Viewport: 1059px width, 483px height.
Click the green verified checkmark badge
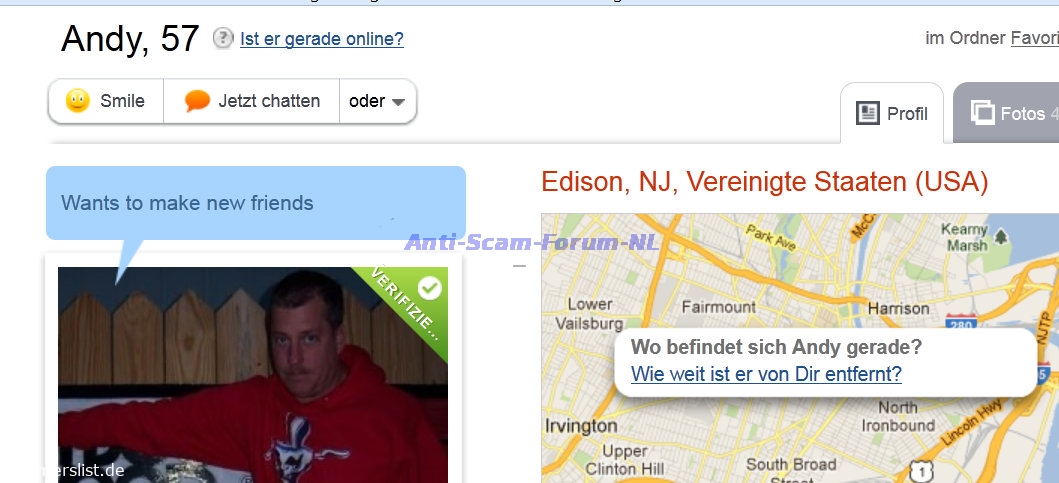click(430, 288)
